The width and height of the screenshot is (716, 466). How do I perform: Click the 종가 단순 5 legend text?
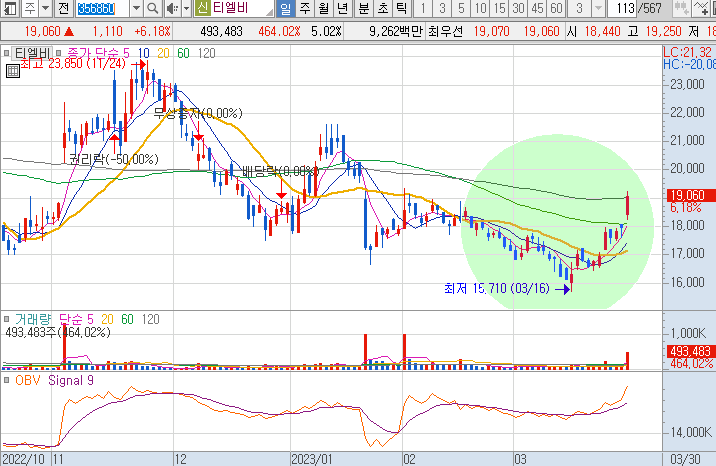[x=98, y=53]
